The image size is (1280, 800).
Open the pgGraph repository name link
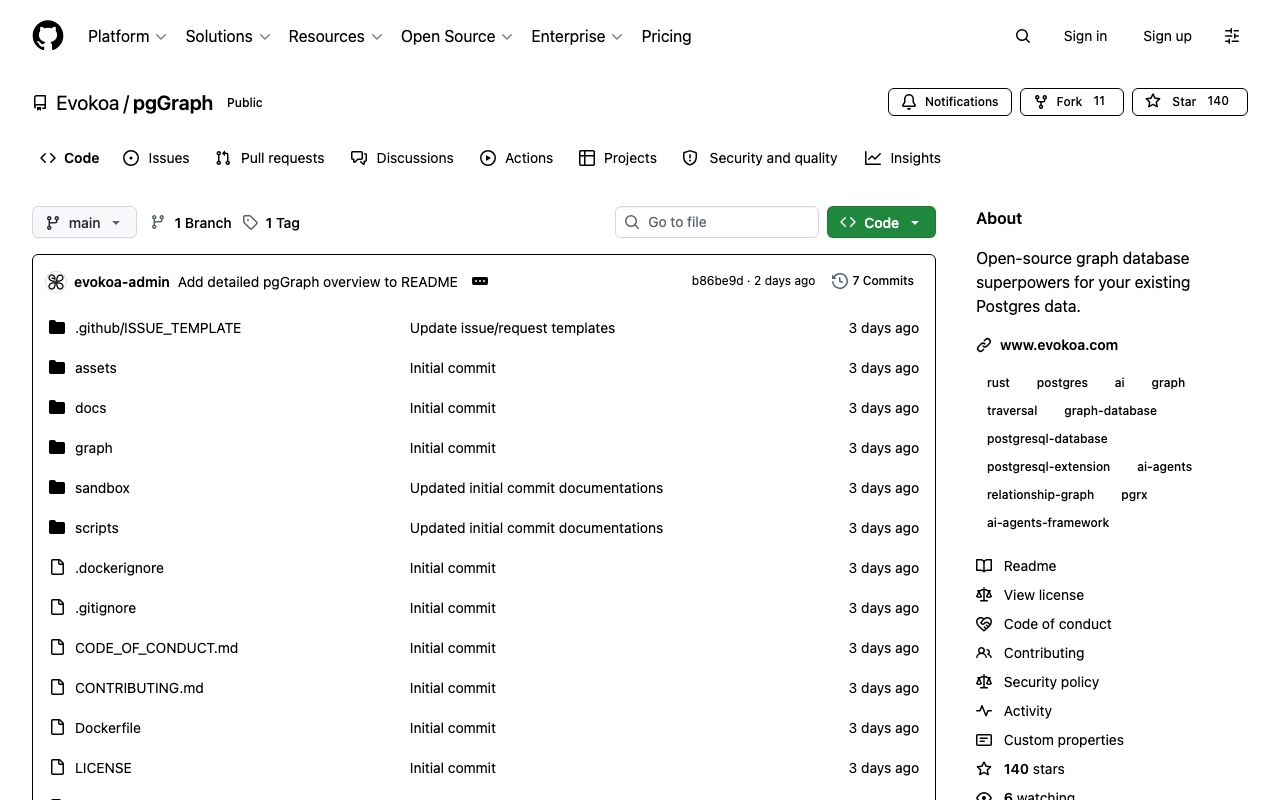point(173,103)
